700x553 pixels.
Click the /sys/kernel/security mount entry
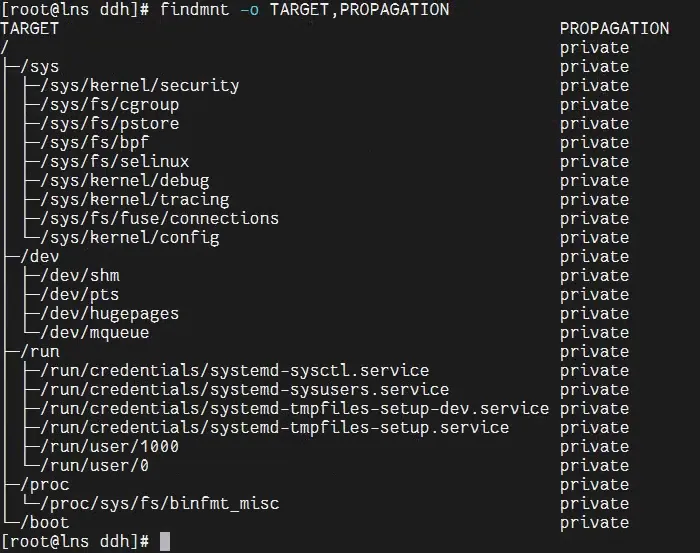click(139, 86)
